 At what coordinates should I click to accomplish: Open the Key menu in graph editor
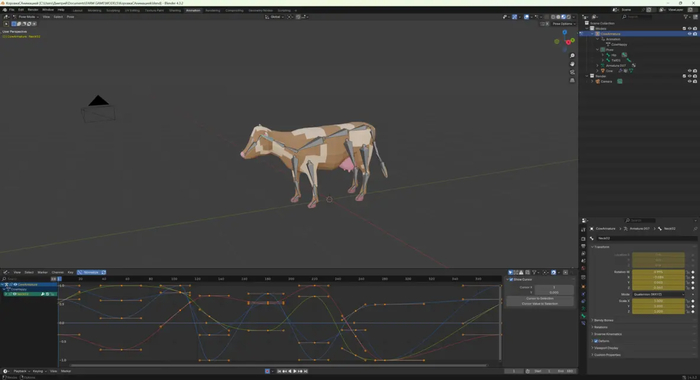point(71,272)
